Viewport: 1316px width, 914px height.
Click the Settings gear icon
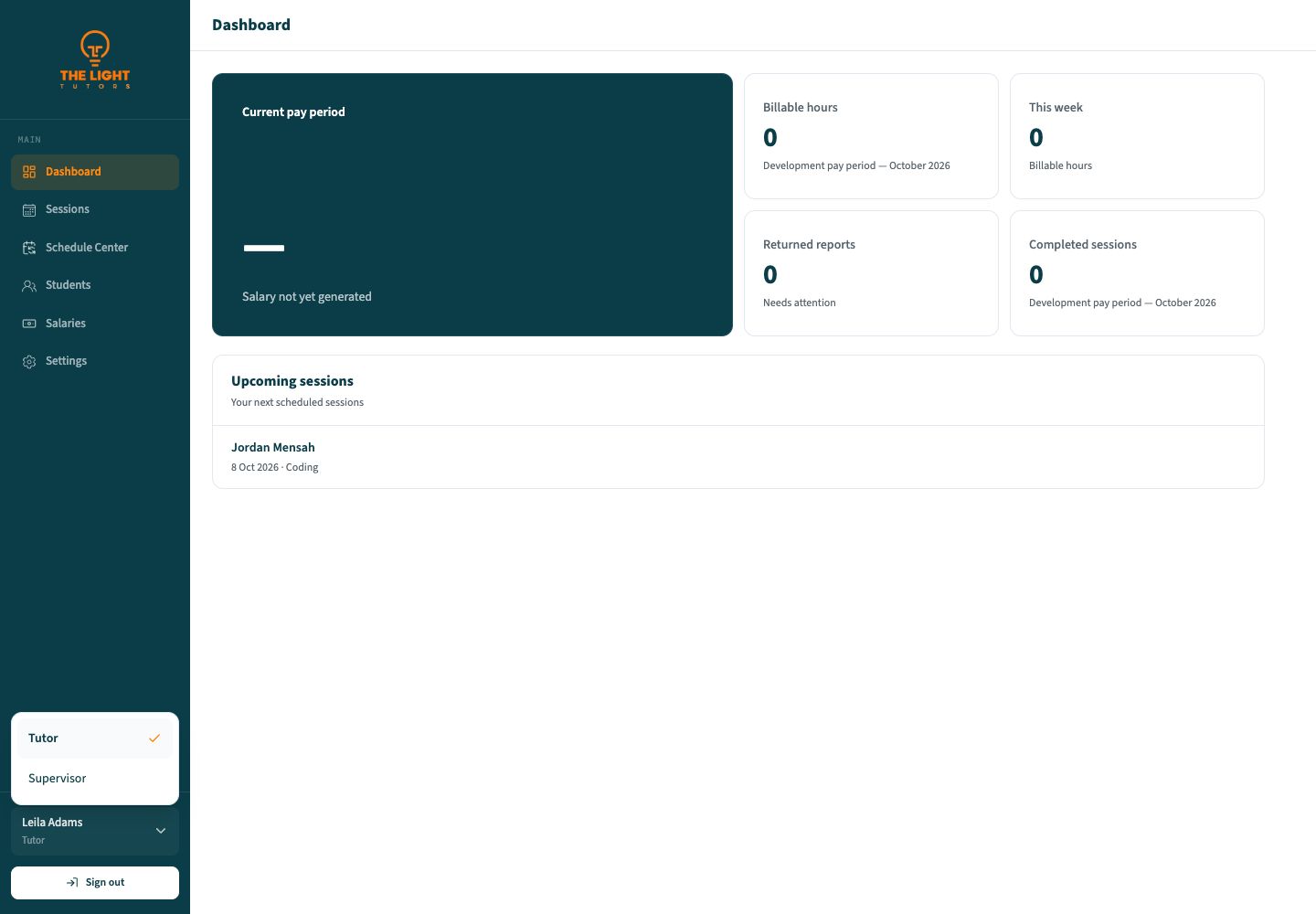(29, 361)
